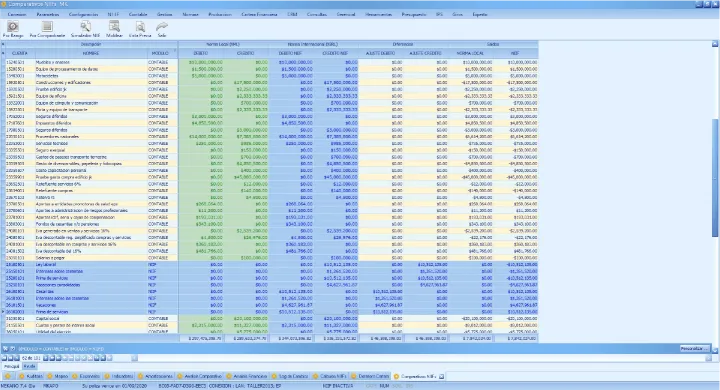720x390 pixels.
Task: Click the vertical scrollbar thumb
Action: (x=715, y=178)
